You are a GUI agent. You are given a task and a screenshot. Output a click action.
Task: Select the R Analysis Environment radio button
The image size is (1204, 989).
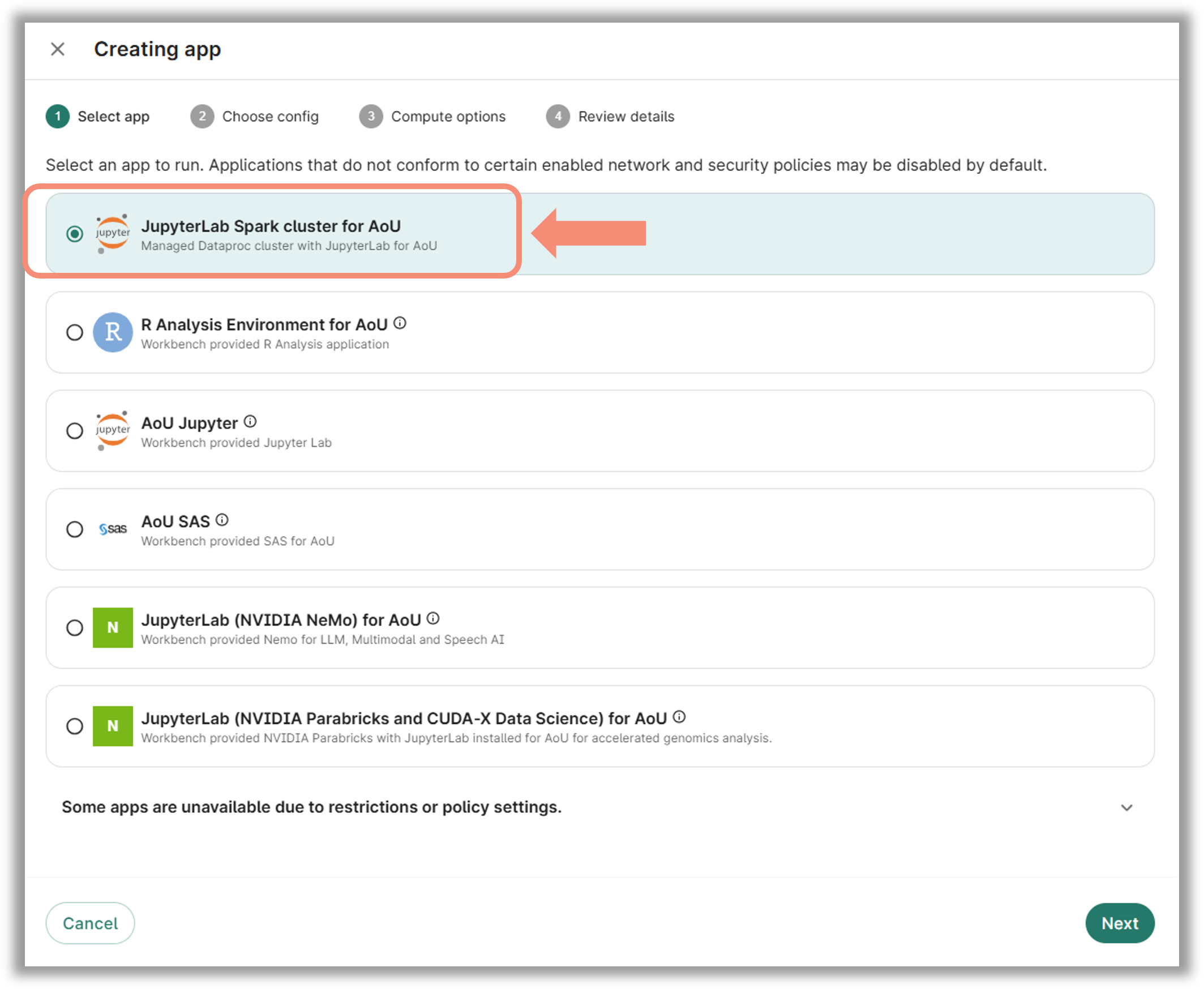(75, 332)
